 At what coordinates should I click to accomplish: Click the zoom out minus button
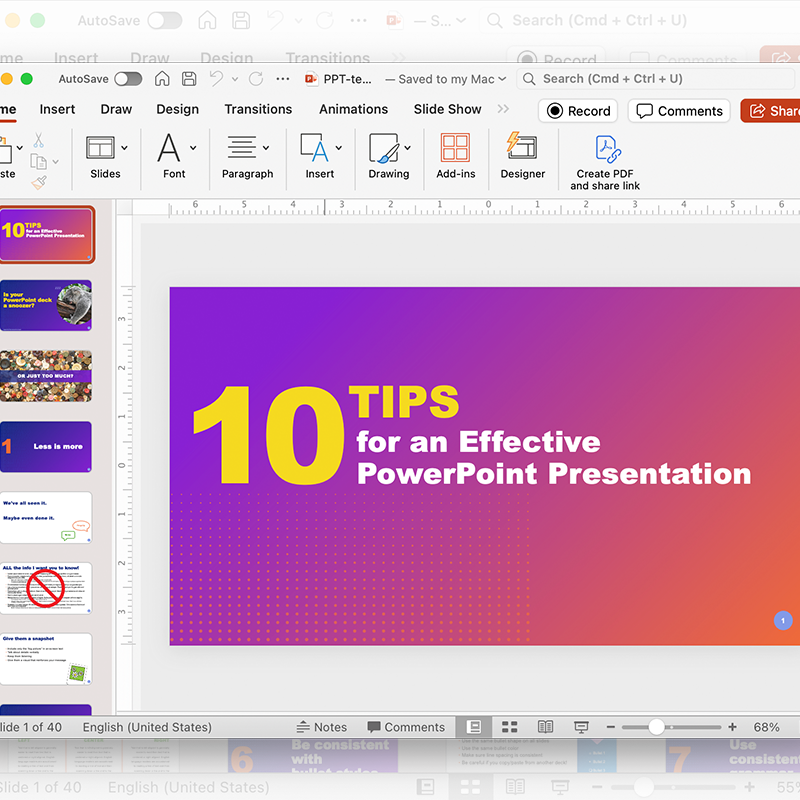611,727
